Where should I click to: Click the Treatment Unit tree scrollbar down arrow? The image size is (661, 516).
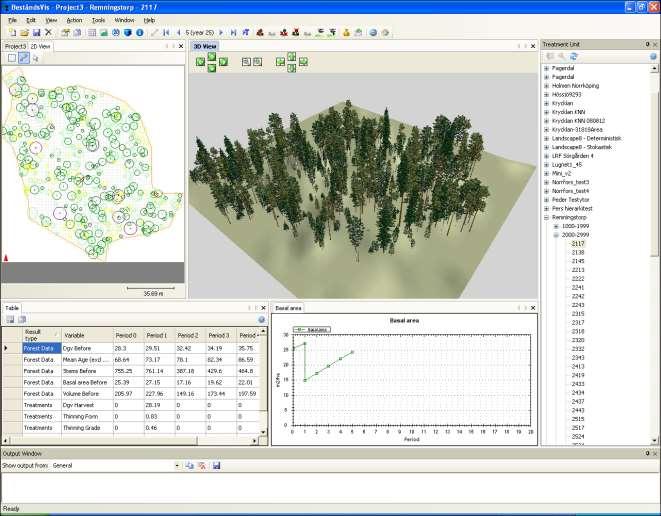point(654,441)
